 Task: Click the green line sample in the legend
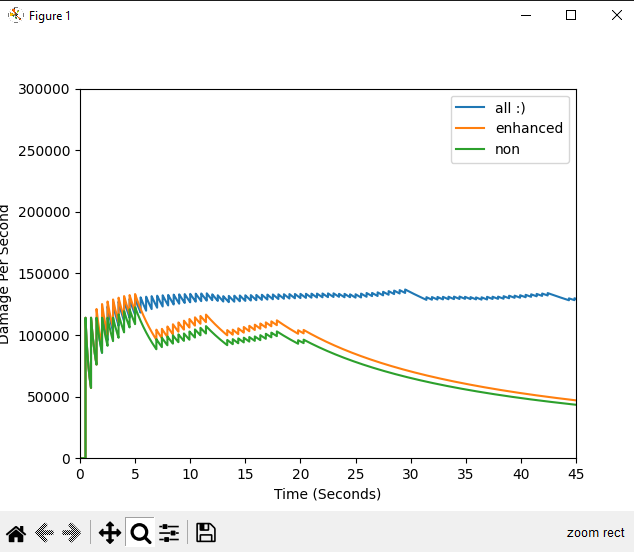(470, 149)
